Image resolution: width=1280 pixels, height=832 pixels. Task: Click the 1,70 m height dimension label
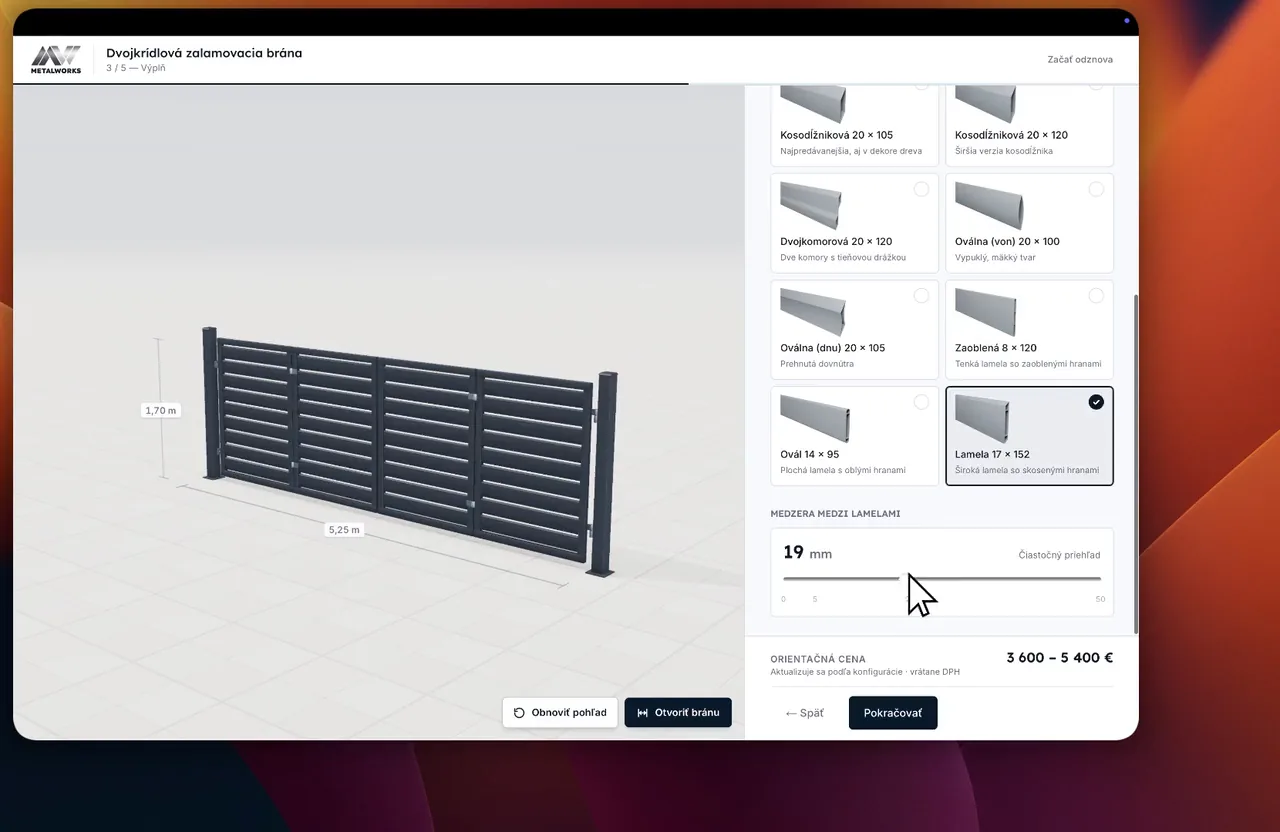[x=160, y=410]
